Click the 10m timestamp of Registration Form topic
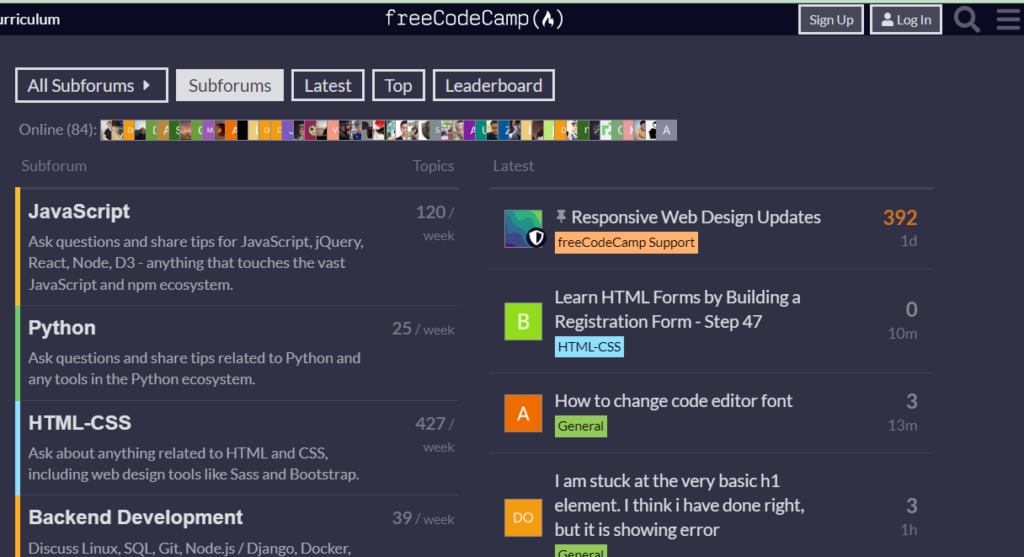The width and height of the screenshot is (1024, 557). click(903, 334)
